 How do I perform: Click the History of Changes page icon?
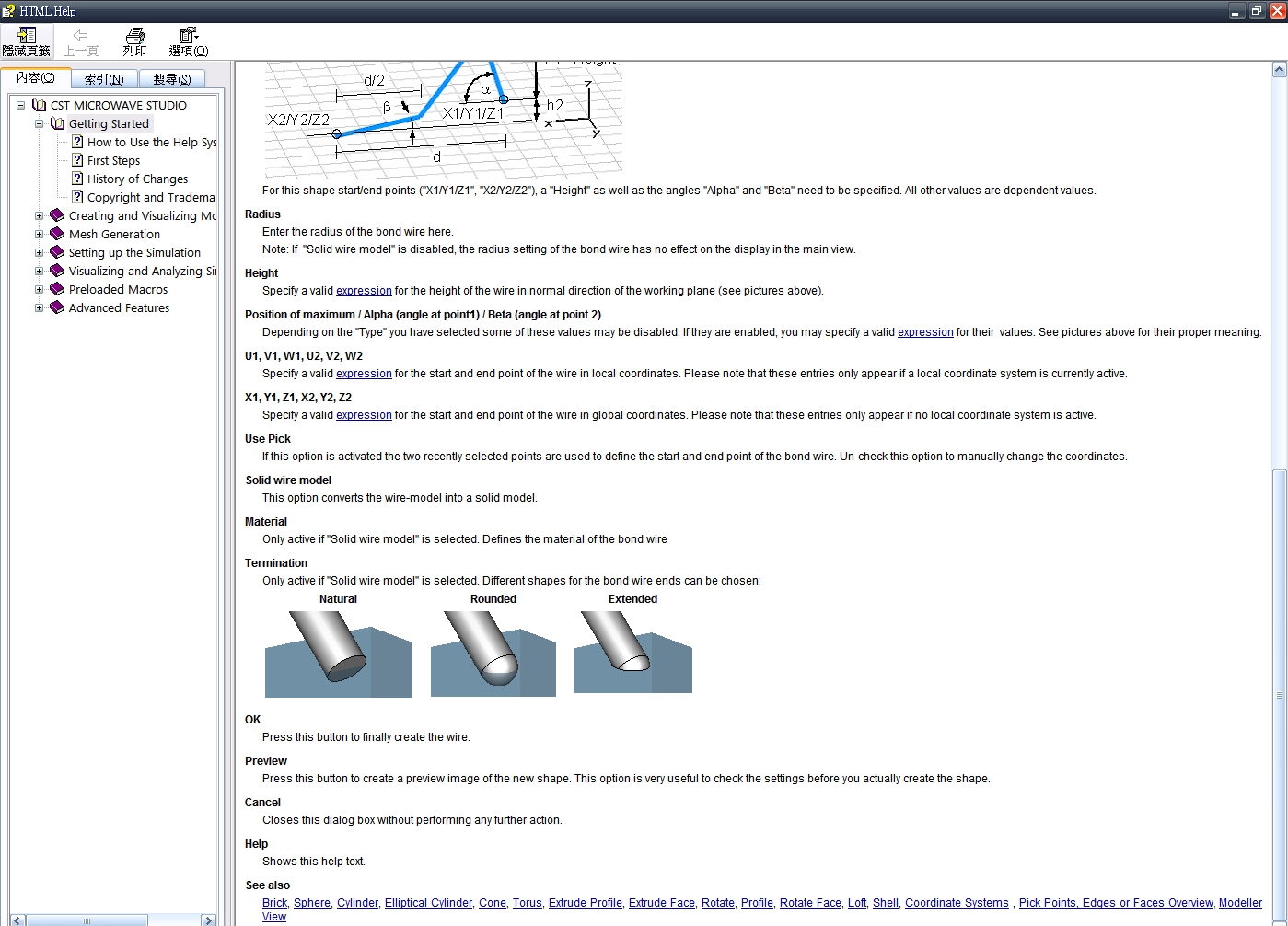pos(77,179)
